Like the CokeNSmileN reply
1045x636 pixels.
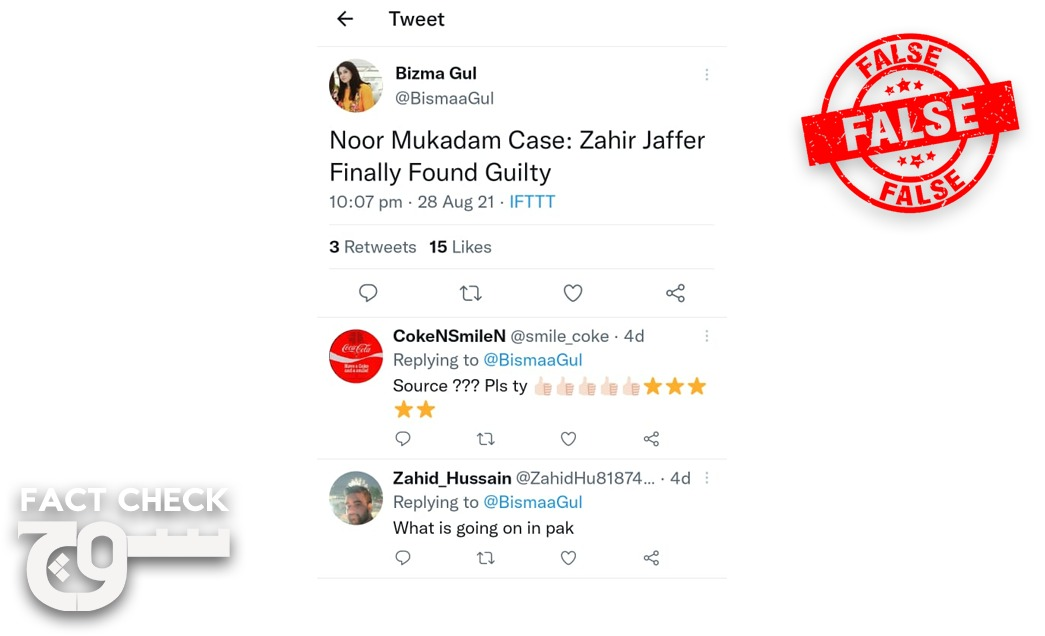pos(568,439)
